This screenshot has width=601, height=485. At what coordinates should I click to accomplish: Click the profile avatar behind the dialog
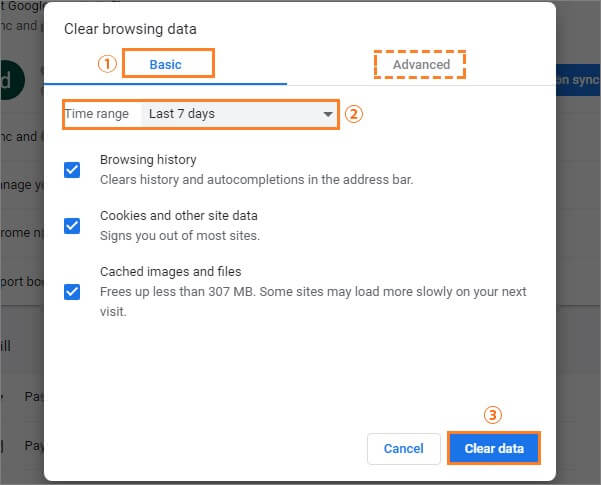[12, 80]
